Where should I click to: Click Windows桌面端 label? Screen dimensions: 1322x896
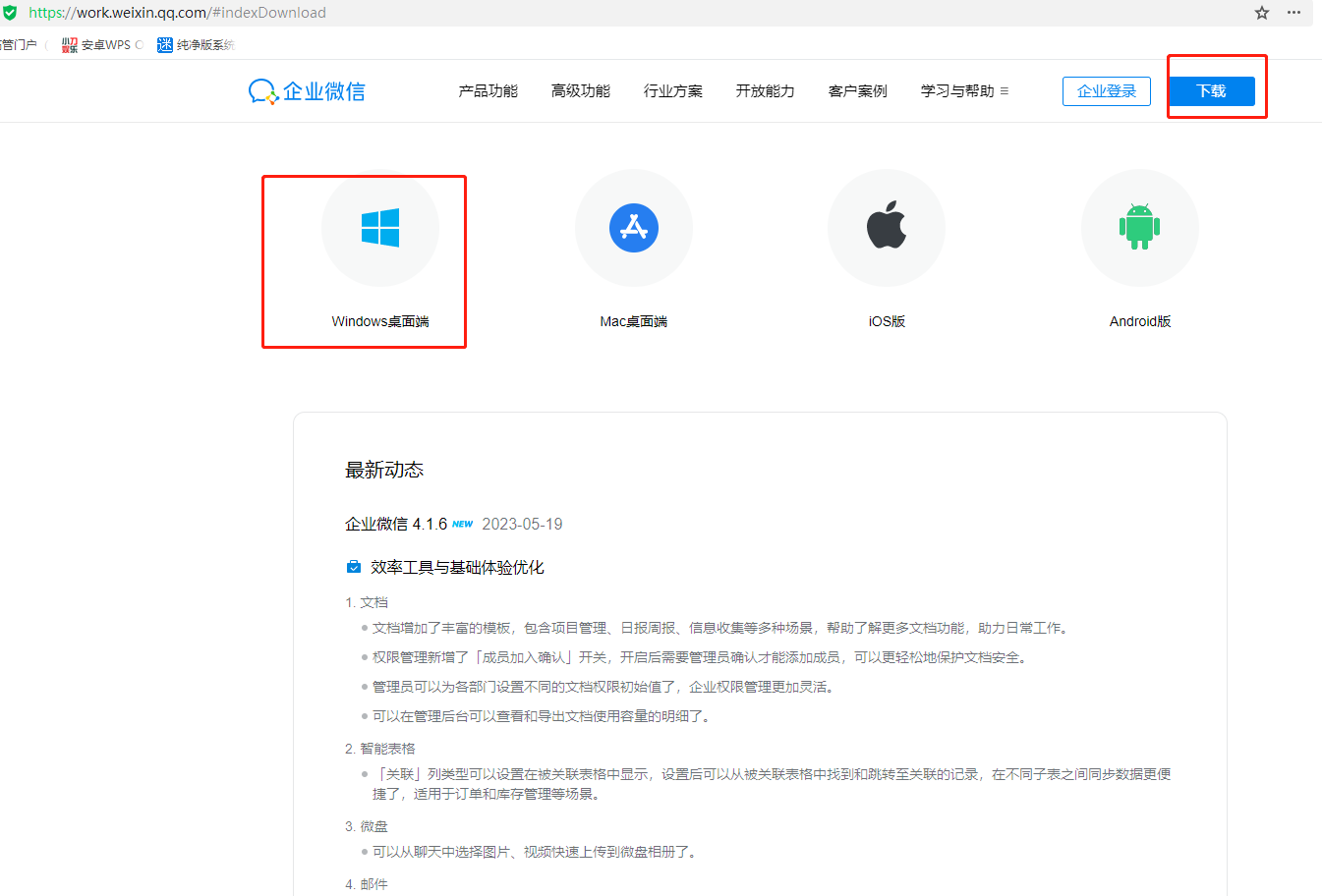[380, 321]
